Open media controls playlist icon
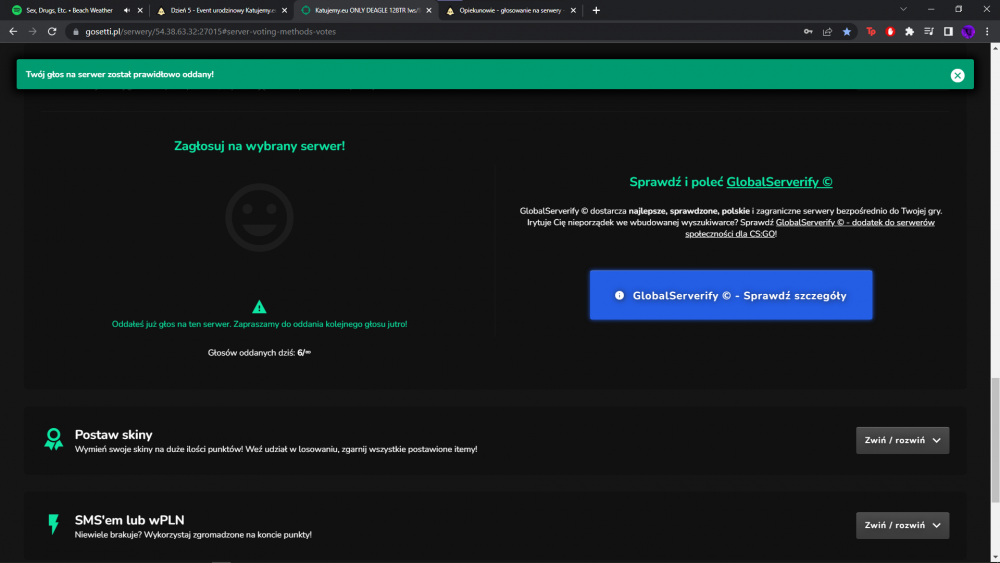Image resolution: width=1000 pixels, height=563 pixels. 929,31
